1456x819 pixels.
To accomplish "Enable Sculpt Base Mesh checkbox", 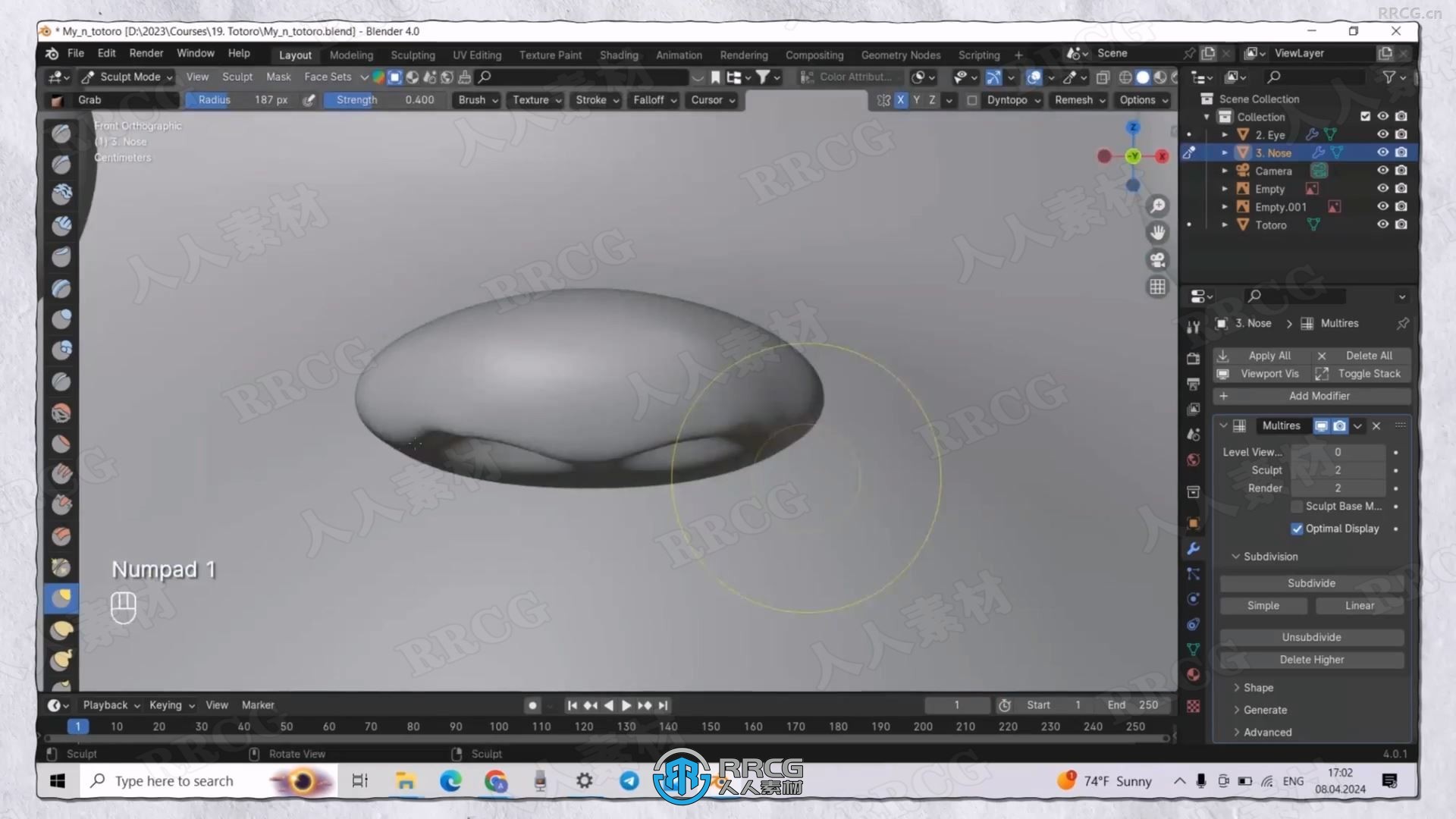I will [x=1297, y=507].
